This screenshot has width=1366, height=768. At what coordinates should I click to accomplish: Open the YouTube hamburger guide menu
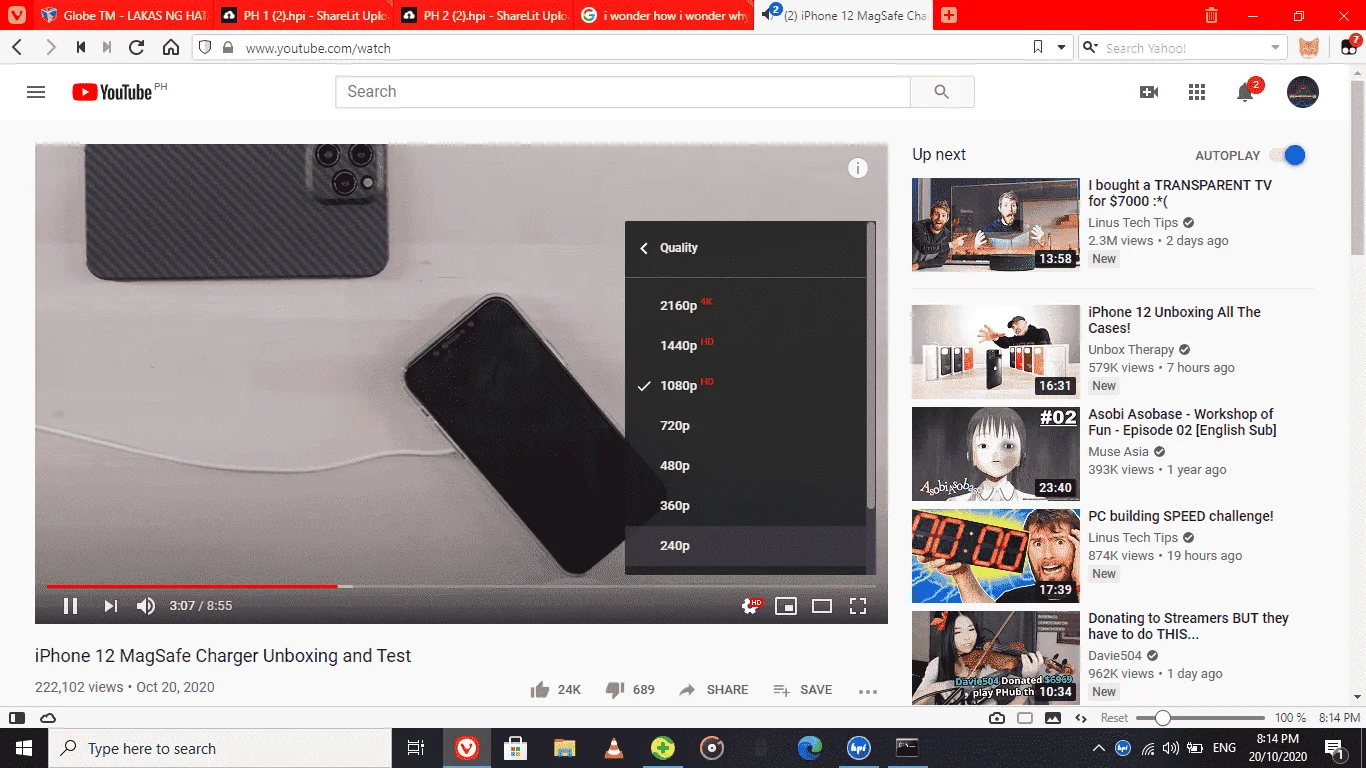[x=36, y=92]
